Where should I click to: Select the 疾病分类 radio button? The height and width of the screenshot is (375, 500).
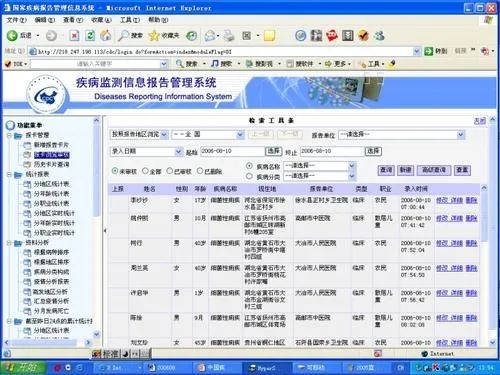[x=249, y=176]
